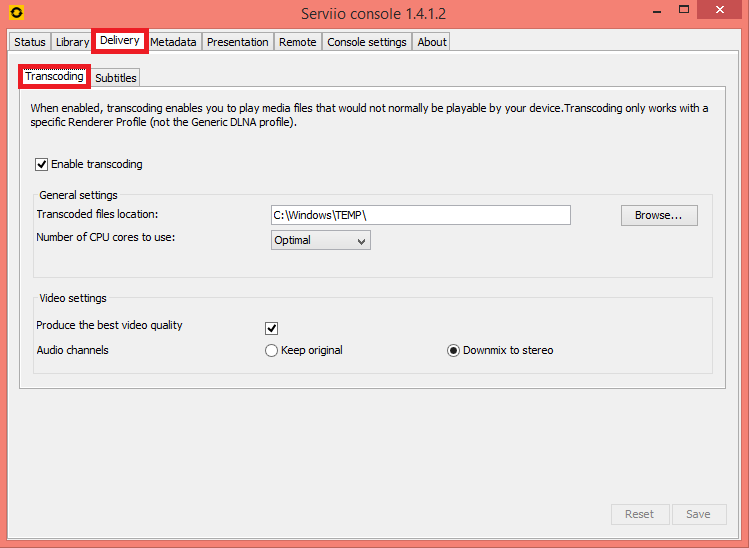Open the Console settings tab

coord(367,42)
